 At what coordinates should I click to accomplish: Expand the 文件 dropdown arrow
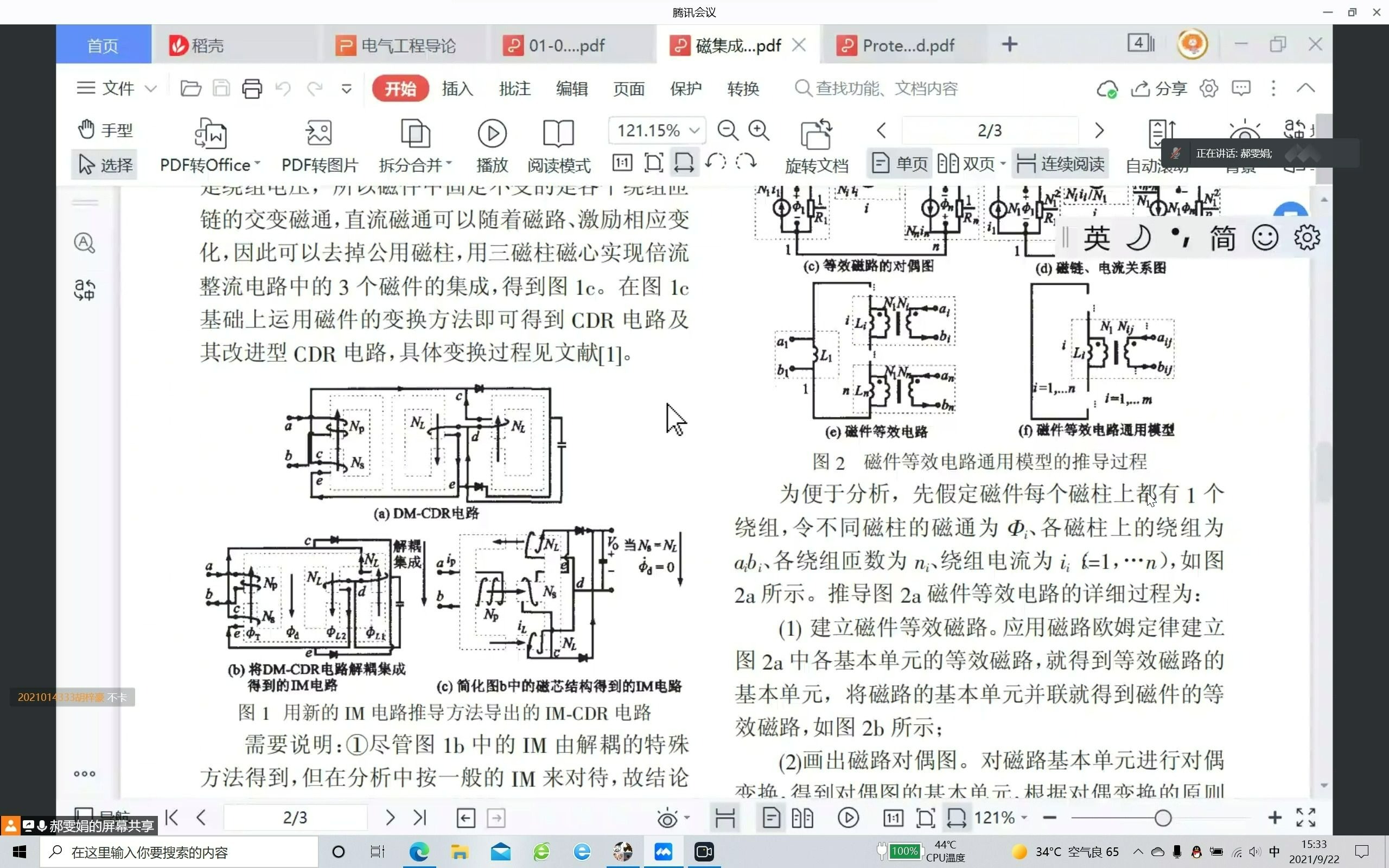(x=150, y=88)
